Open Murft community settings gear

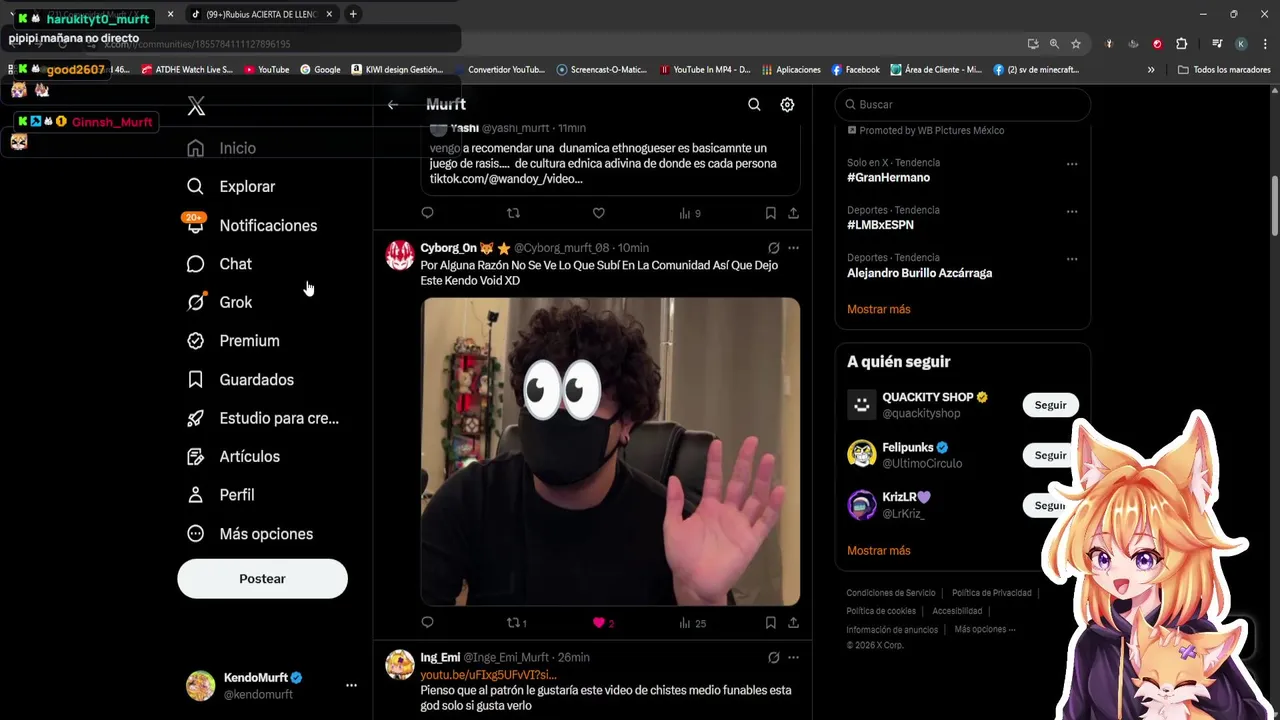788,105
